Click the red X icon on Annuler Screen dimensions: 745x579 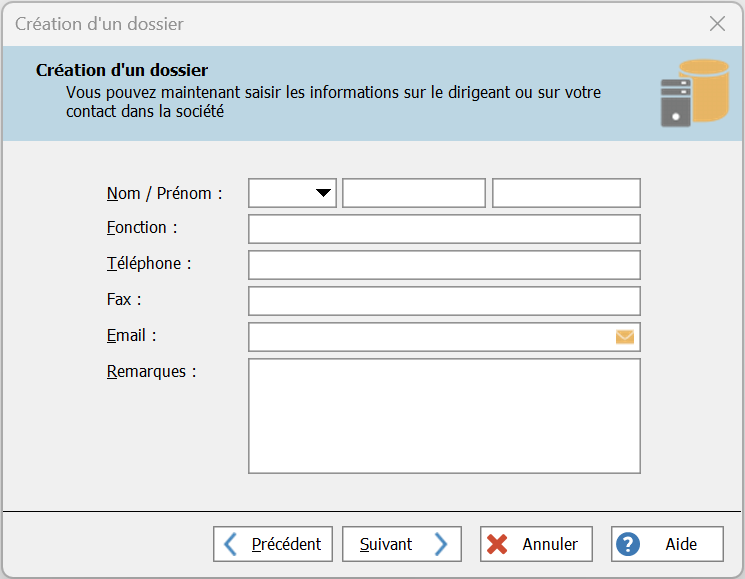[x=497, y=544]
